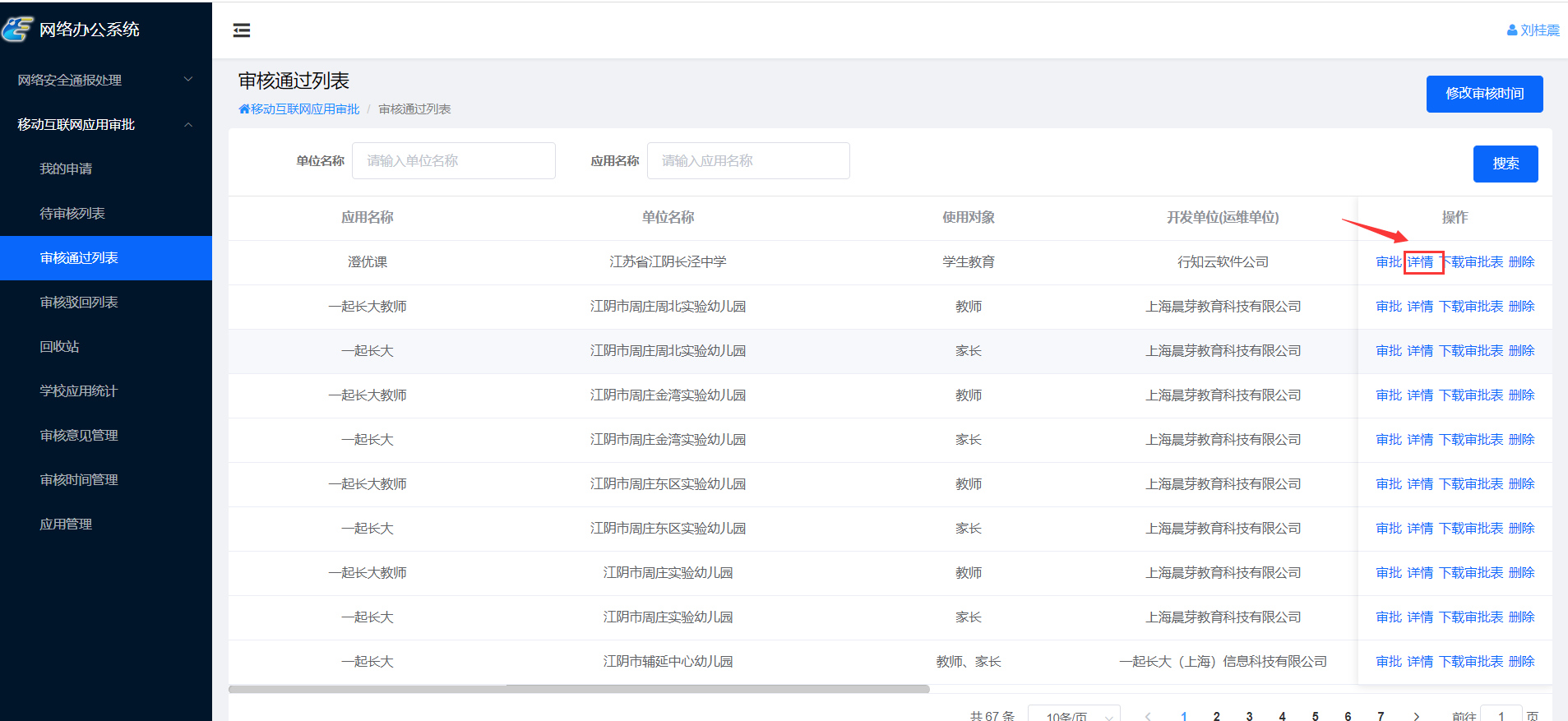Image resolution: width=1568 pixels, height=721 pixels.
Task: Open 待审核列表 in the sidebar
Action: (72, 213)
